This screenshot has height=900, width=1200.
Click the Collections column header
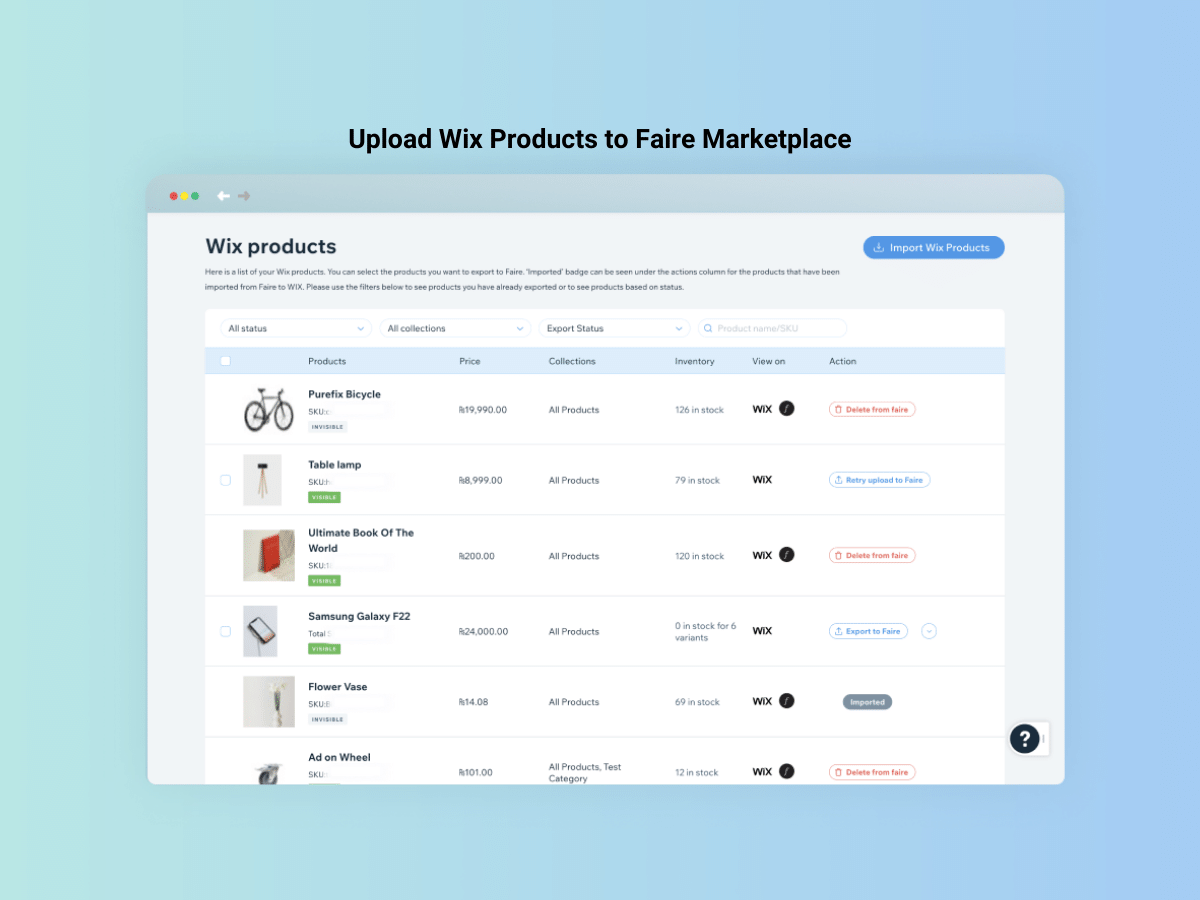[x=572, y=361]
